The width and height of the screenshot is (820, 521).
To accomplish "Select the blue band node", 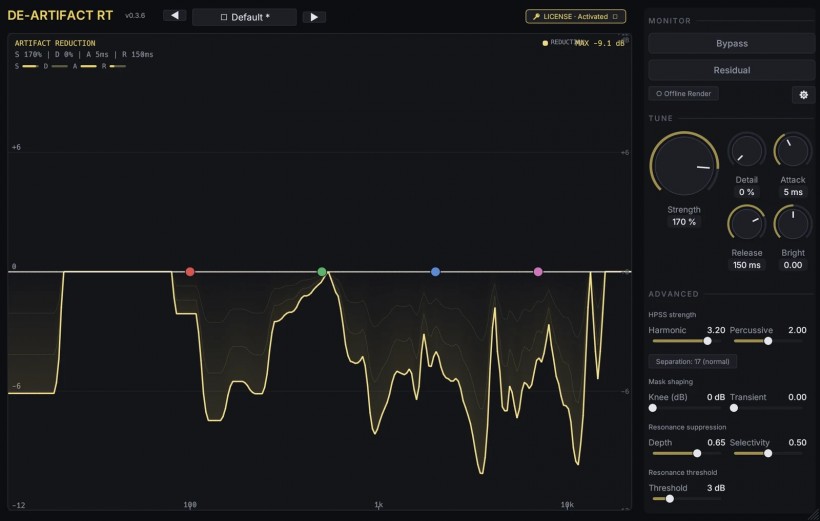I will point(435,271).
